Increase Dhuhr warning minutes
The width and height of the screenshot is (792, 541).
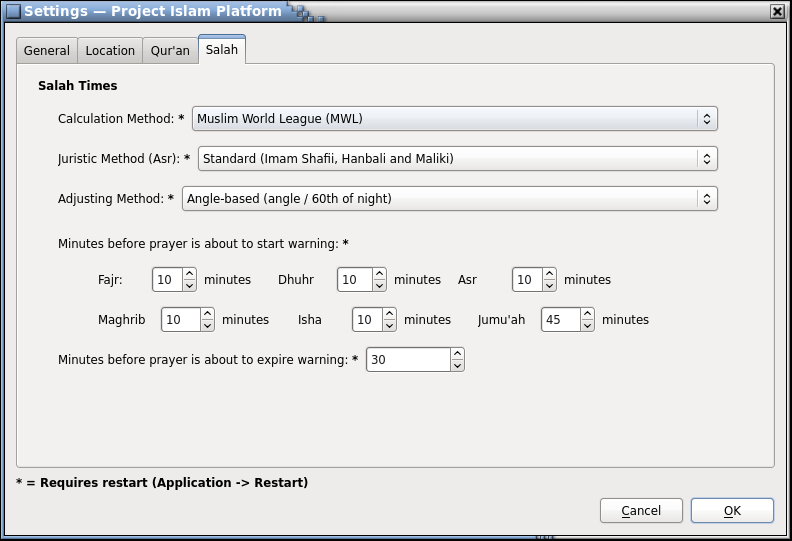[x=379, y=274]
